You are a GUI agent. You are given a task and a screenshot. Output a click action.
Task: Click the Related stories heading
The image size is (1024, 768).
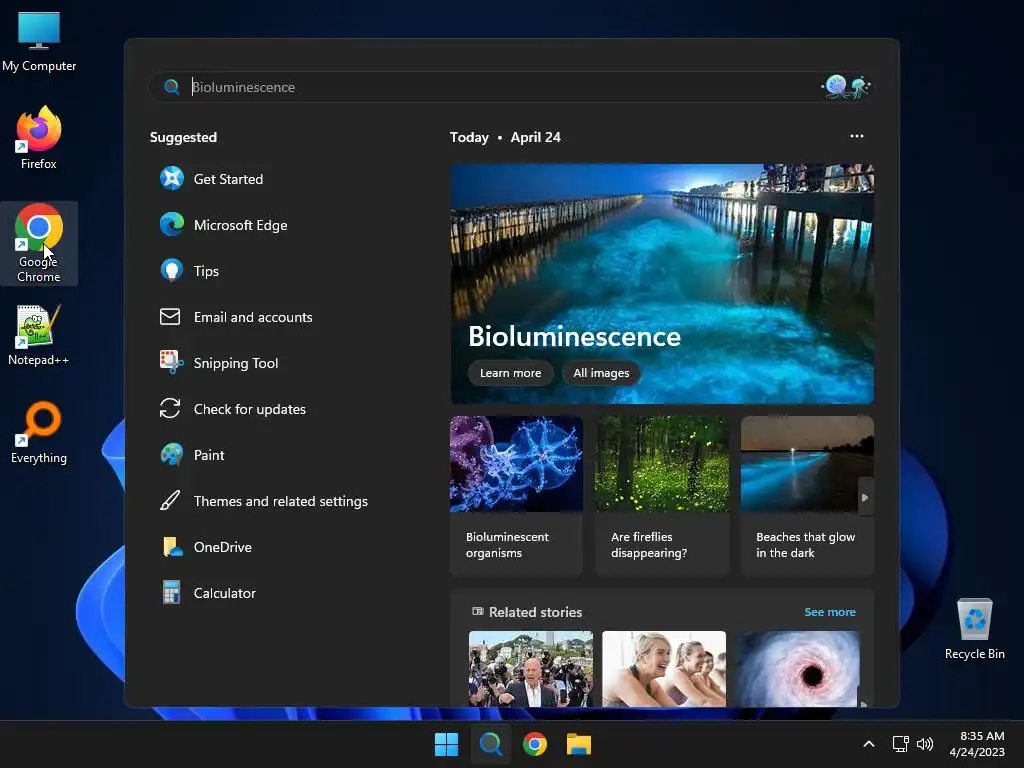click(535, 612)
